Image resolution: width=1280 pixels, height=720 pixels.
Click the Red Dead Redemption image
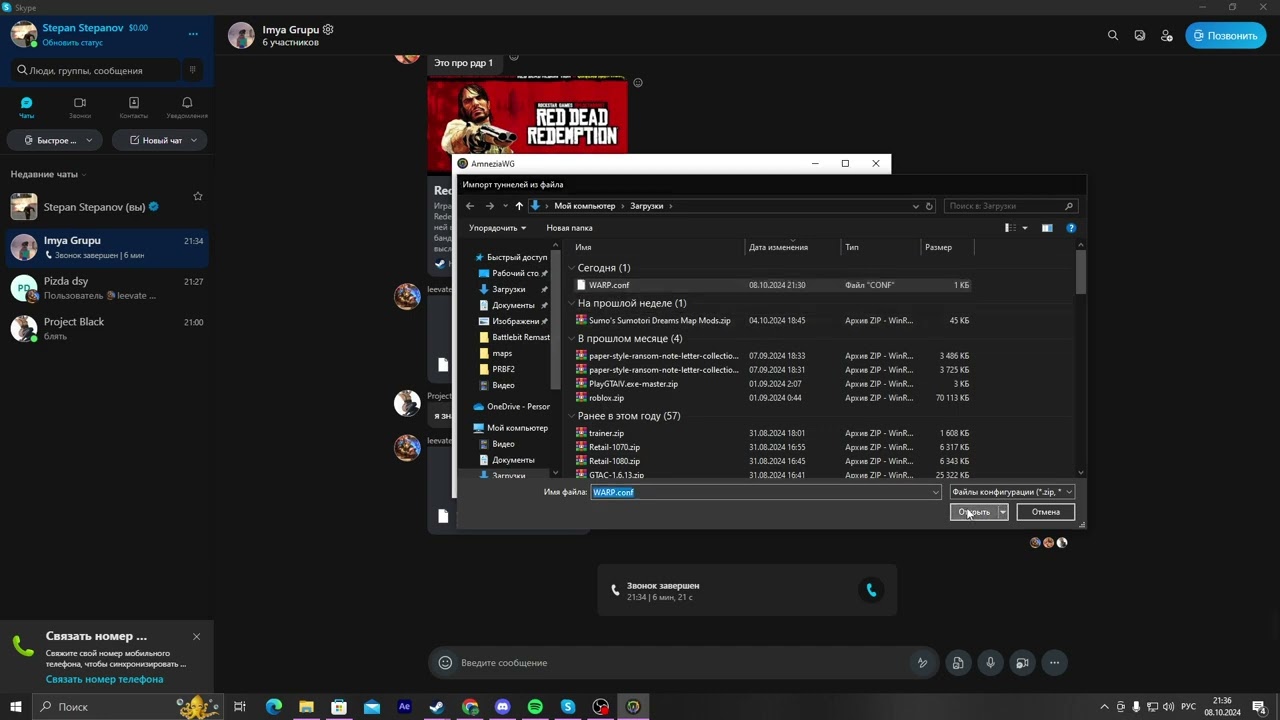(527, 115)
